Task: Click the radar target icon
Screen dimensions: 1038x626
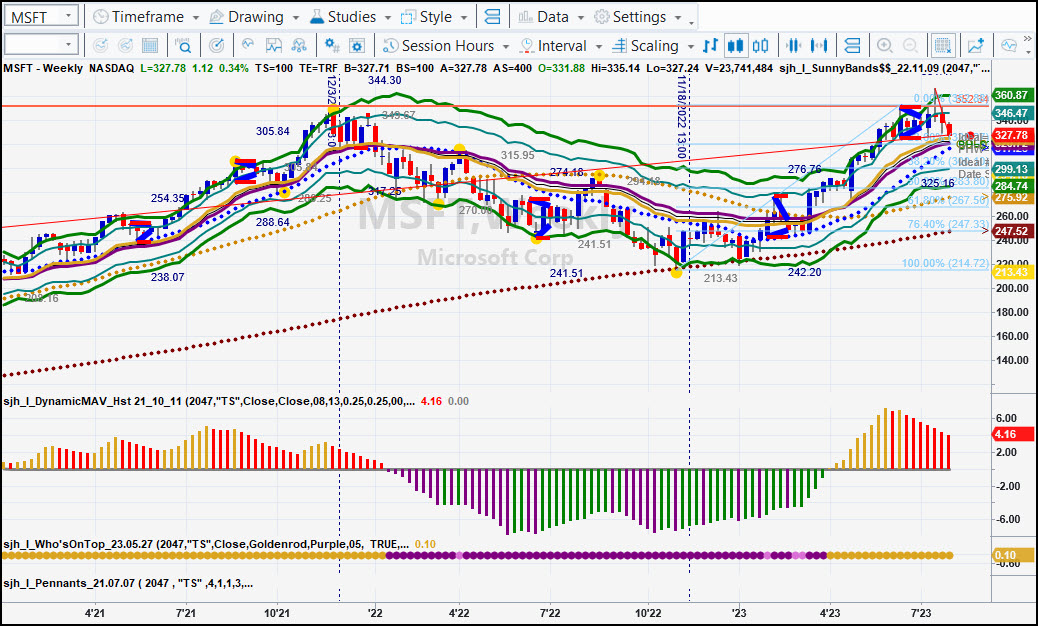Action: (x=216, y=46)
